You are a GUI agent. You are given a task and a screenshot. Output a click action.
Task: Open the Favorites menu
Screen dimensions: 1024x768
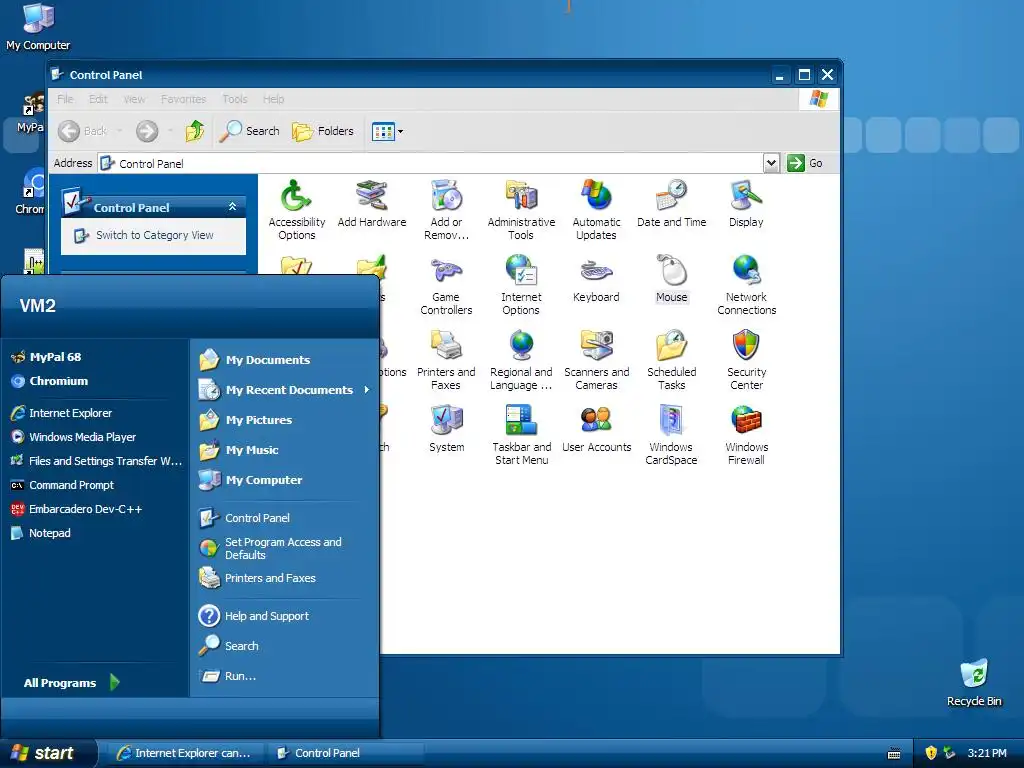click(x=184, y=99)
